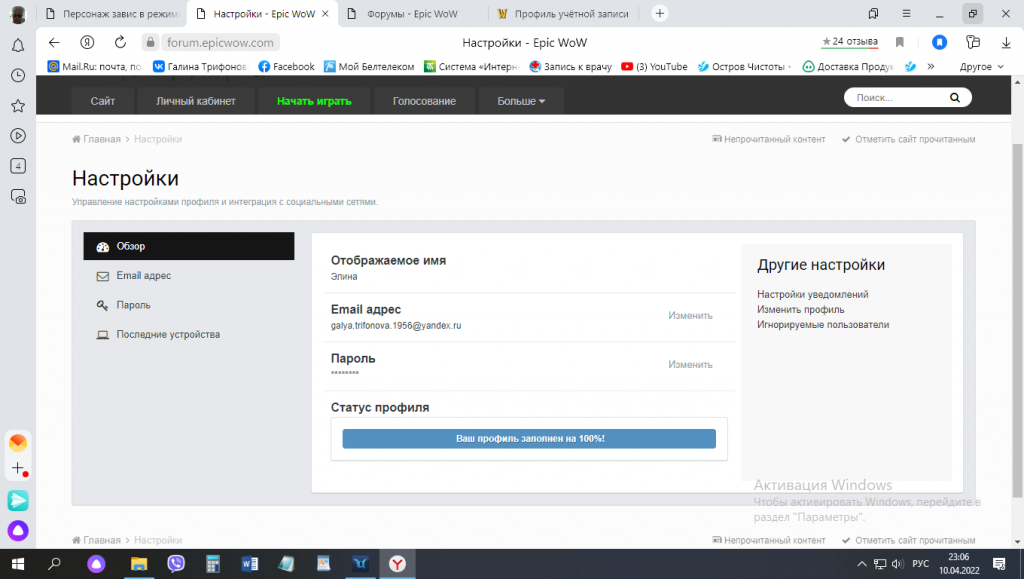Go back with the browser back arrow
The image size is (1024, 579).
click(54, 43)
